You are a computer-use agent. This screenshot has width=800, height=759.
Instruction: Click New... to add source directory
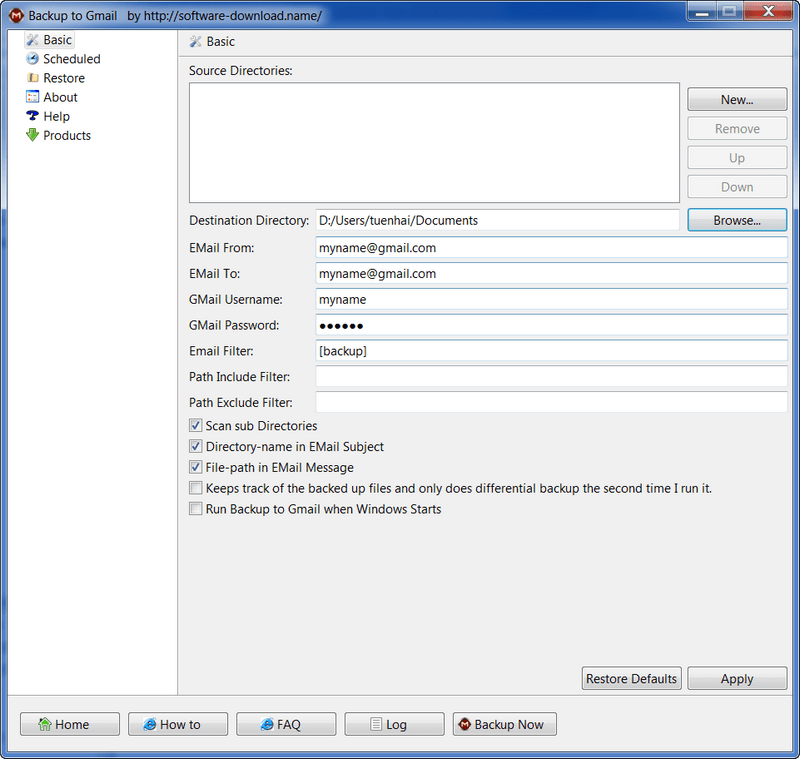[737, 99]
